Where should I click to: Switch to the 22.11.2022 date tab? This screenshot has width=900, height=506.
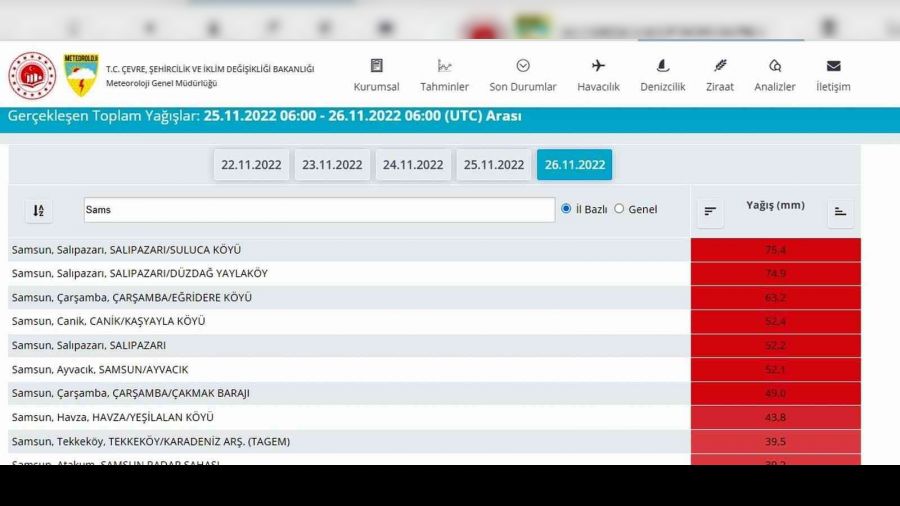point(251,165)
